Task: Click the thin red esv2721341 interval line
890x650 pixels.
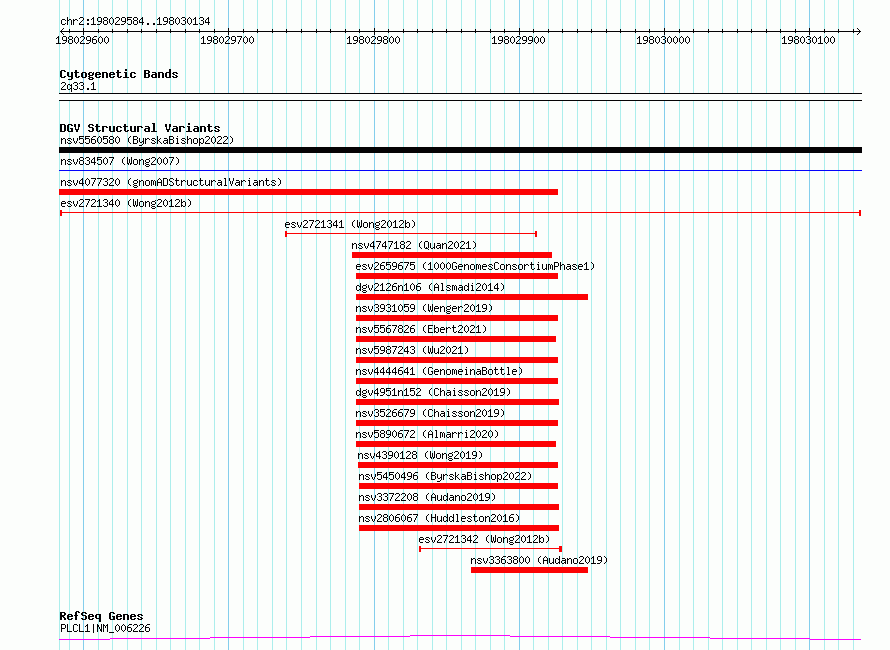Action: (411, 234)
